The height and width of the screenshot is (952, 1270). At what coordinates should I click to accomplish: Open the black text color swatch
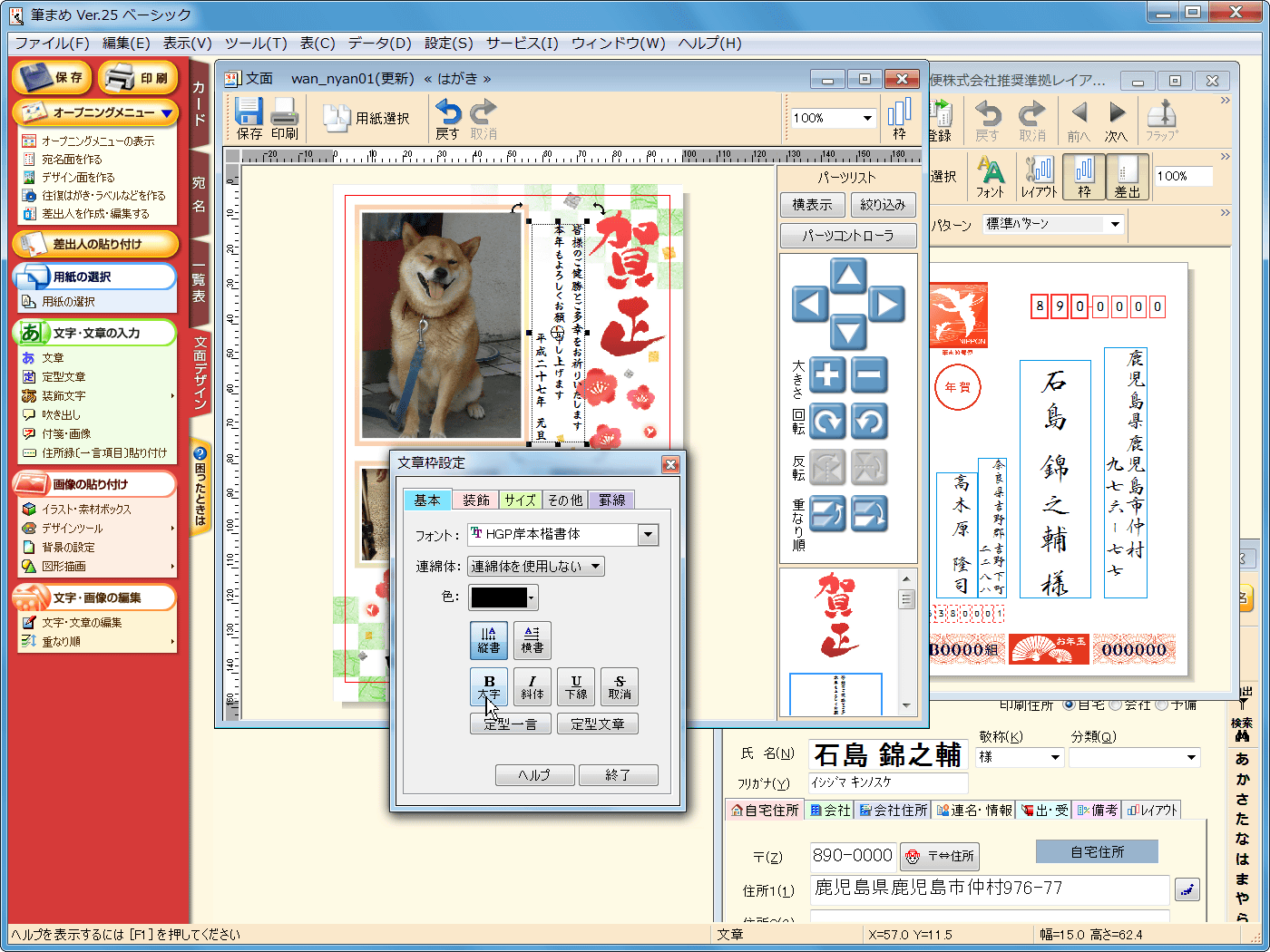[x=503, y=597]
